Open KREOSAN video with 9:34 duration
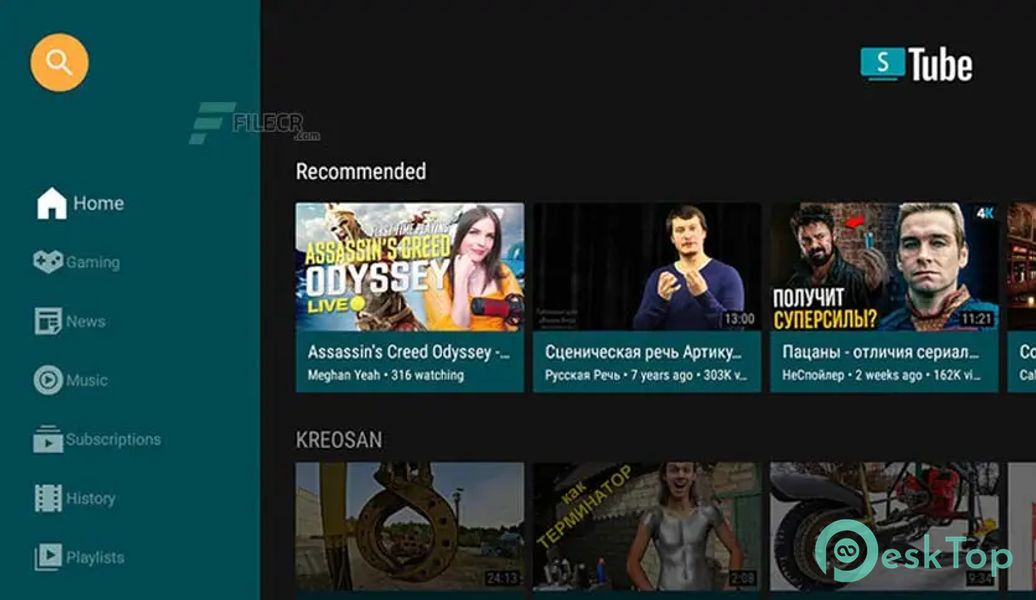The height and width of the screenshot is (600, 1036). tap(884, 526)
